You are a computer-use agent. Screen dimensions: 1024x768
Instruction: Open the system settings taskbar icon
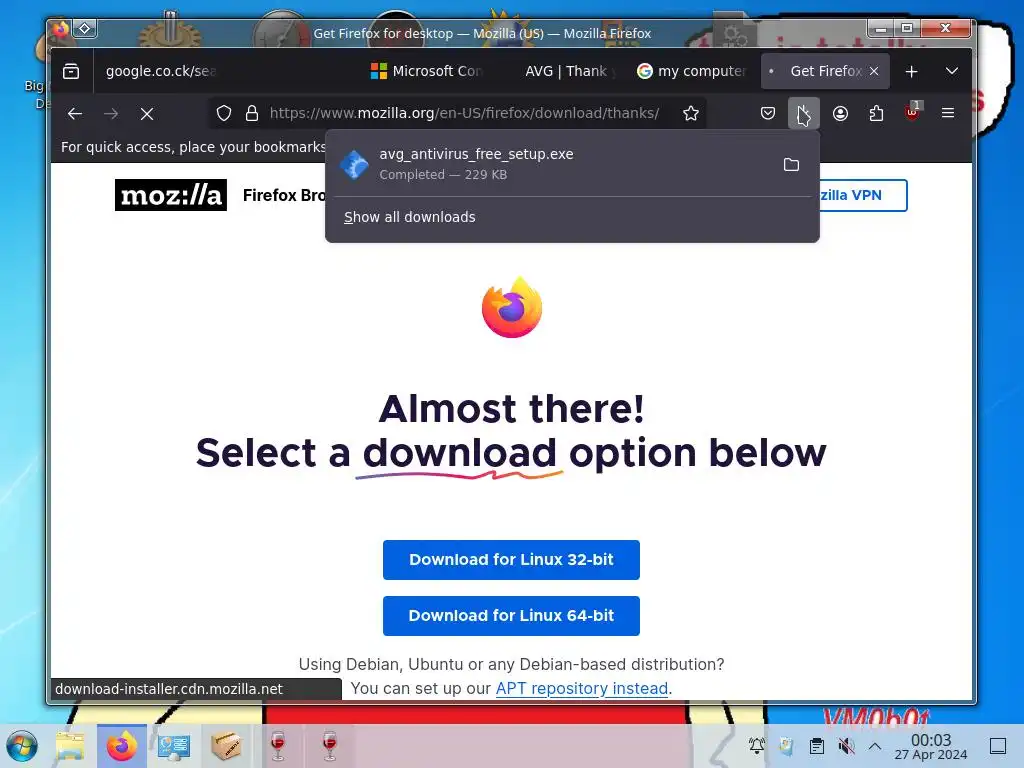click(174, 746)
